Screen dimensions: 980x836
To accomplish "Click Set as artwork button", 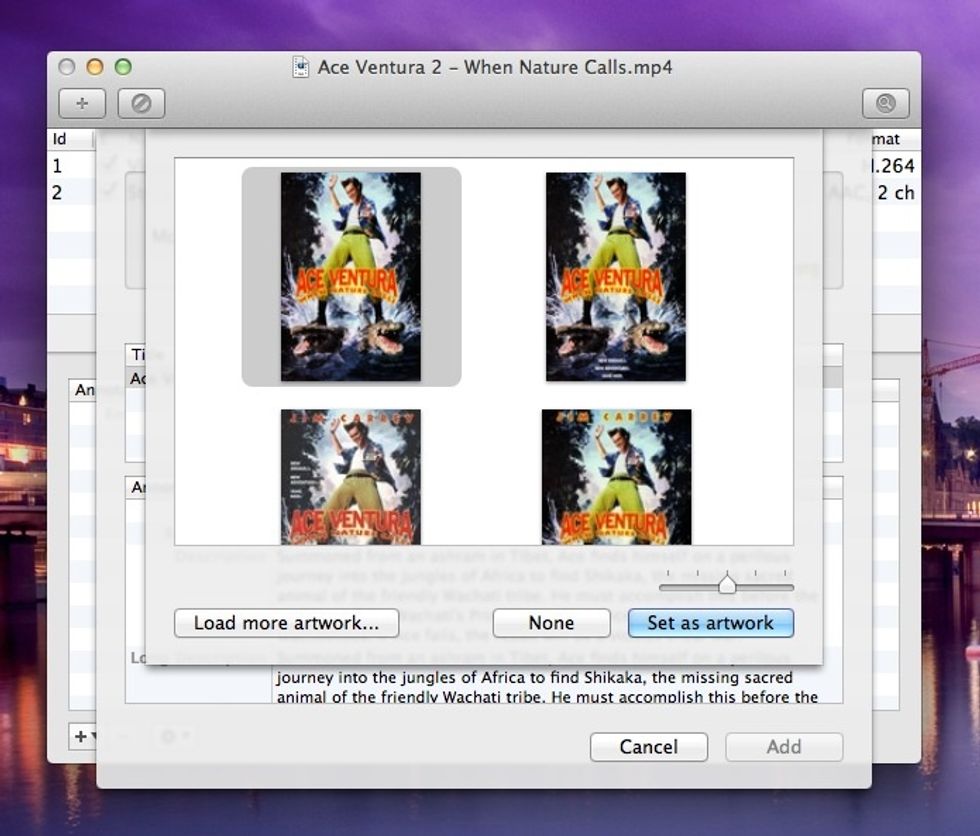I will [x=711, y=623].
